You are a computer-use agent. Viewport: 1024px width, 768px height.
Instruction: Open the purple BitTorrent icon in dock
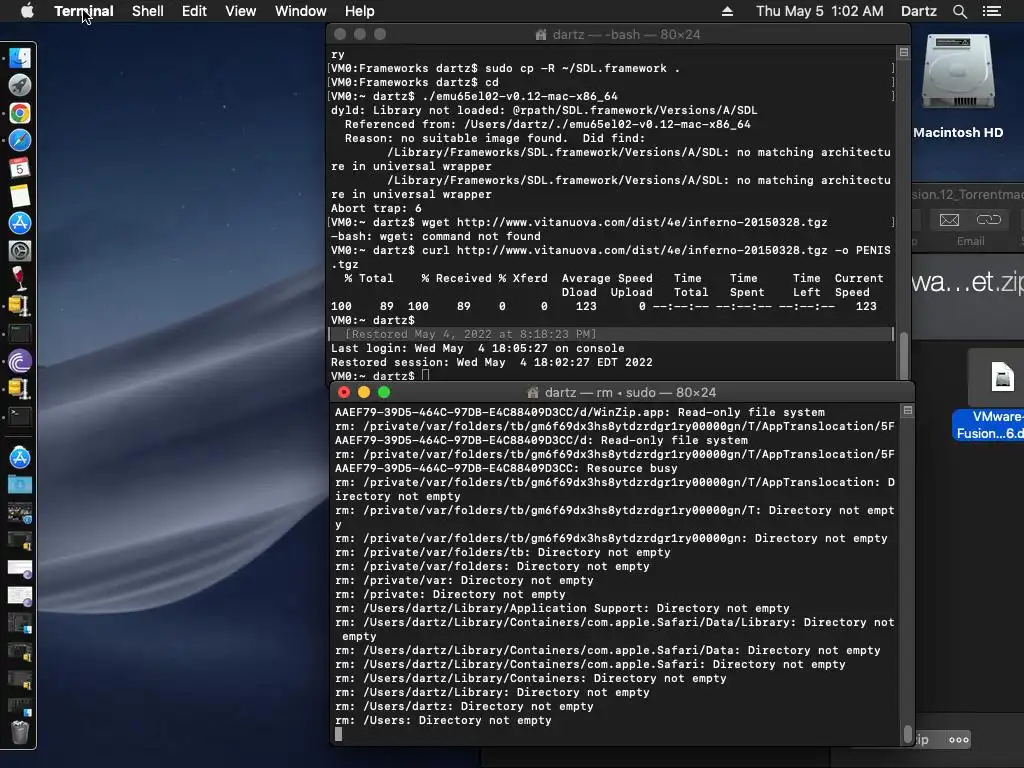pyautogui.click(x=20, y=361)
